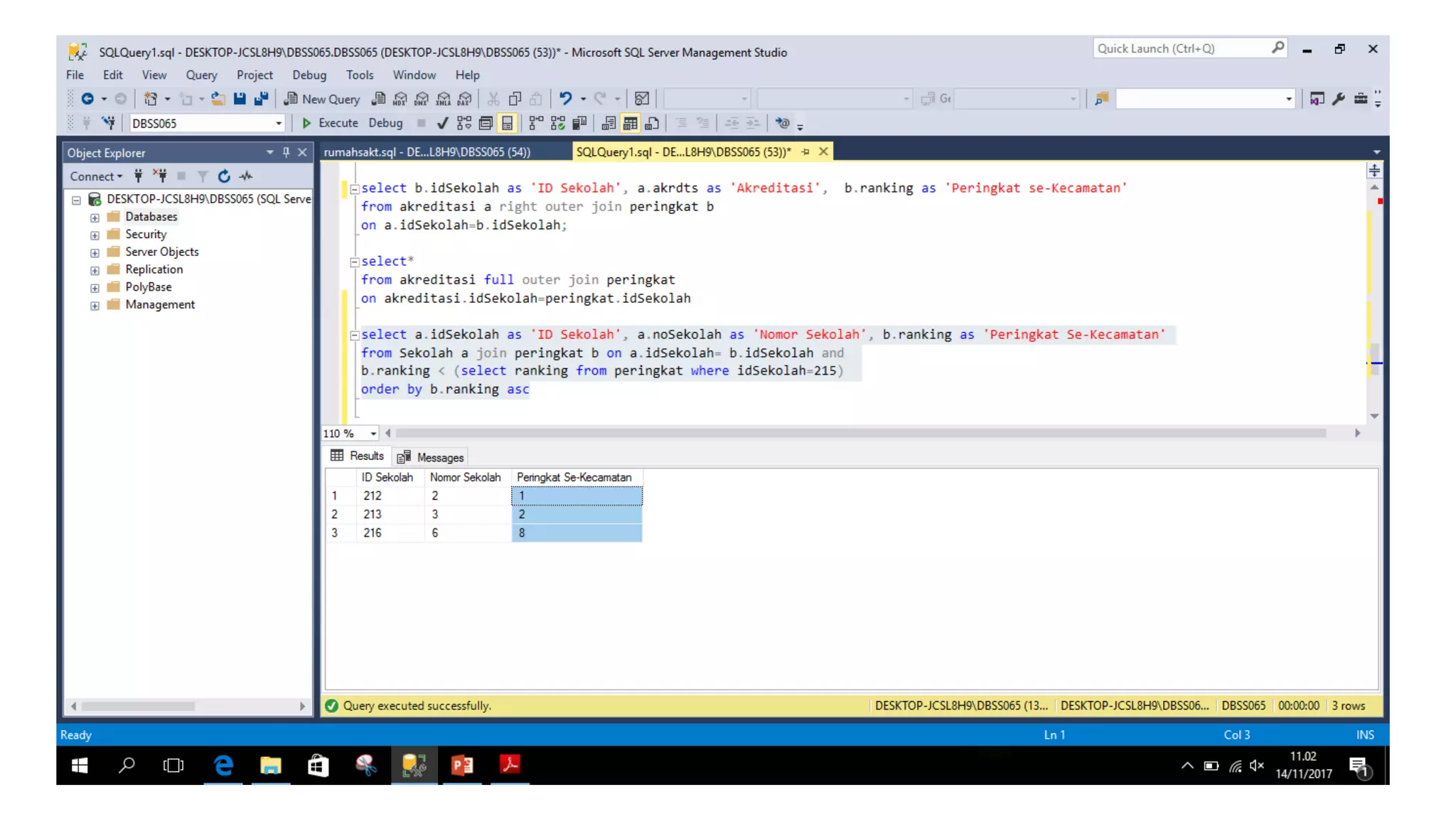
Task: Expand the Server Objects node
Action: 95,252
